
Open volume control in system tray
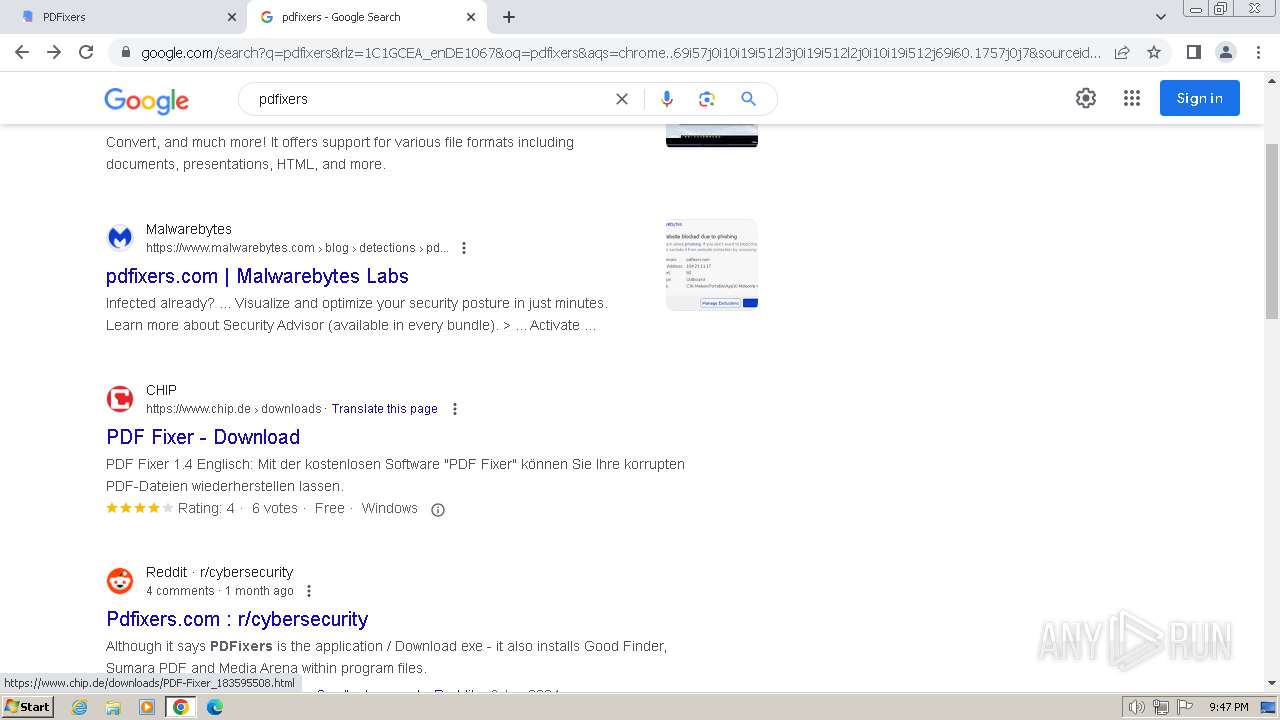click(1137, 707)
